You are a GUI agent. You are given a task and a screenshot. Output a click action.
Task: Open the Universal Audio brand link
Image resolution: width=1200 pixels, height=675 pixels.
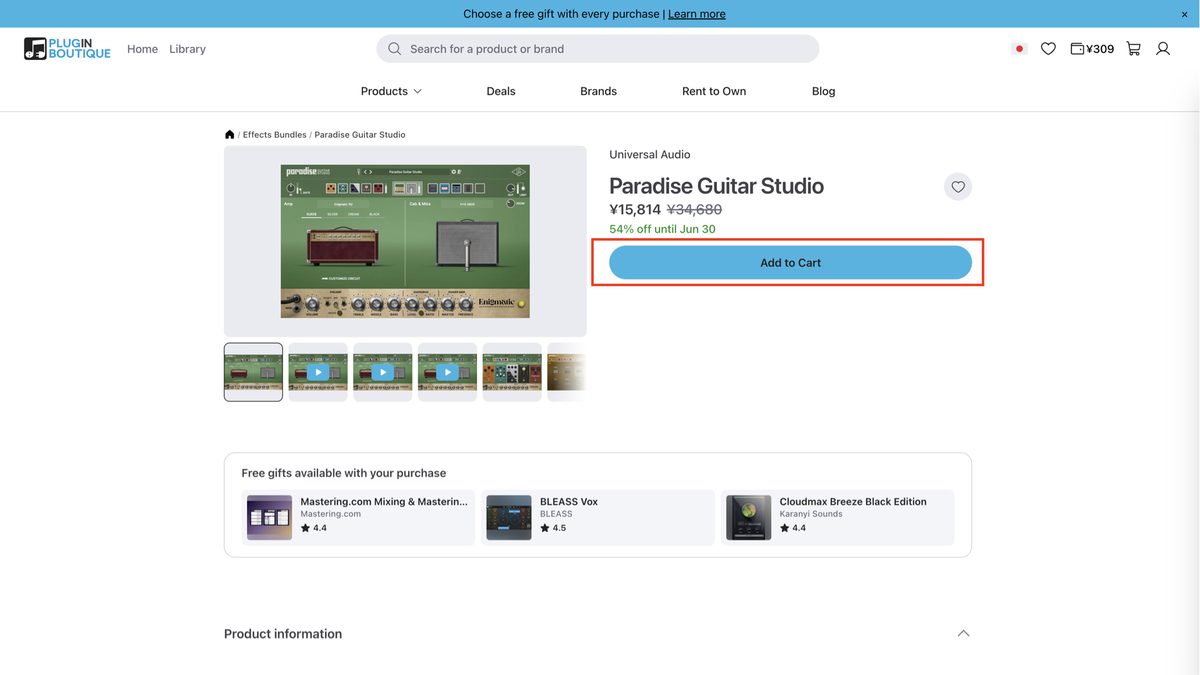click(649, 155)
